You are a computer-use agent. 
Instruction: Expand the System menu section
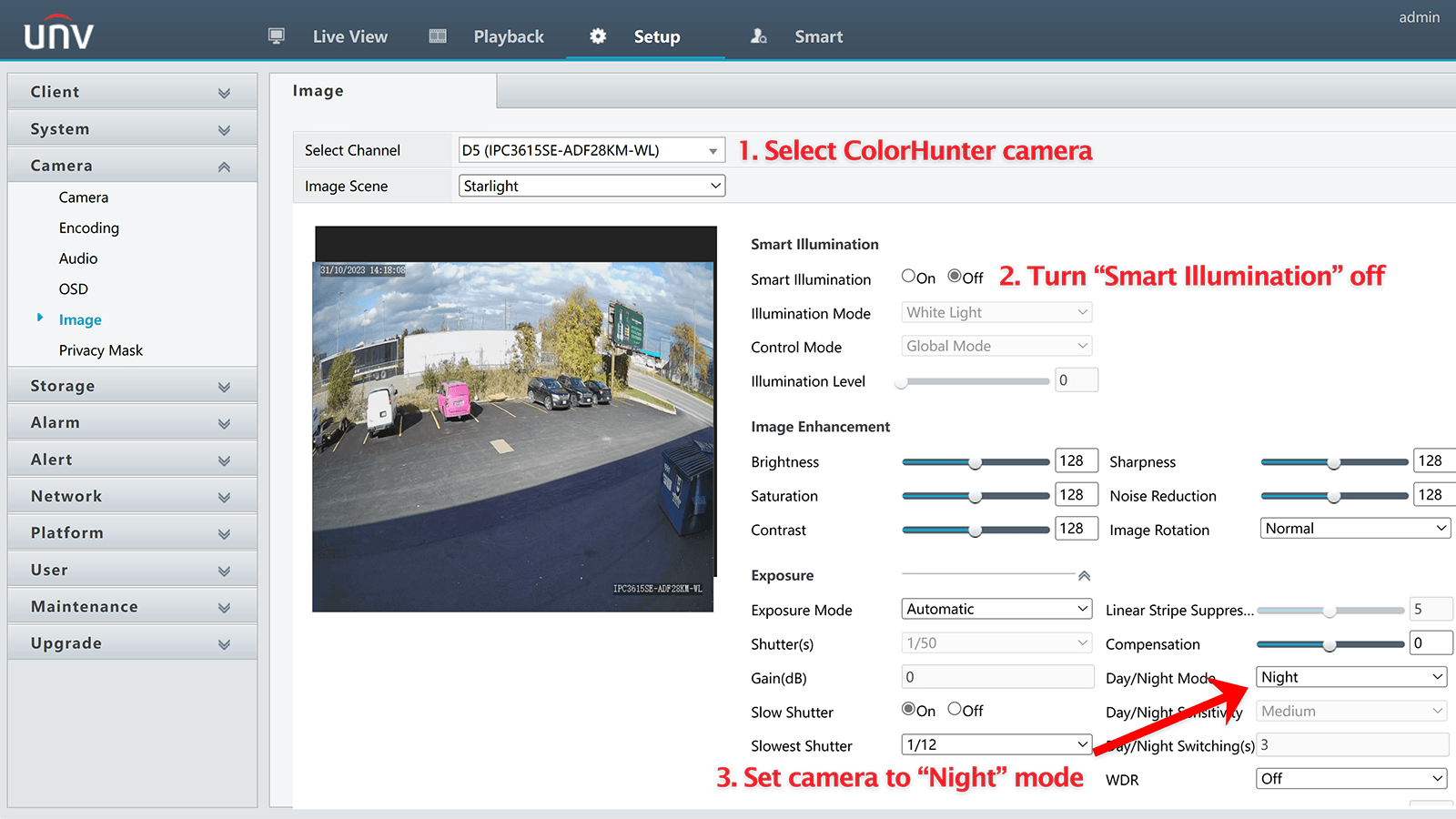132,129
